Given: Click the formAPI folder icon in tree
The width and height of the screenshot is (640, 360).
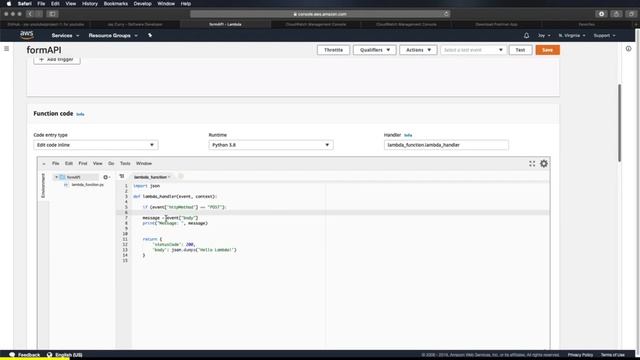Looking at the screenshot, I should [62, 177].
